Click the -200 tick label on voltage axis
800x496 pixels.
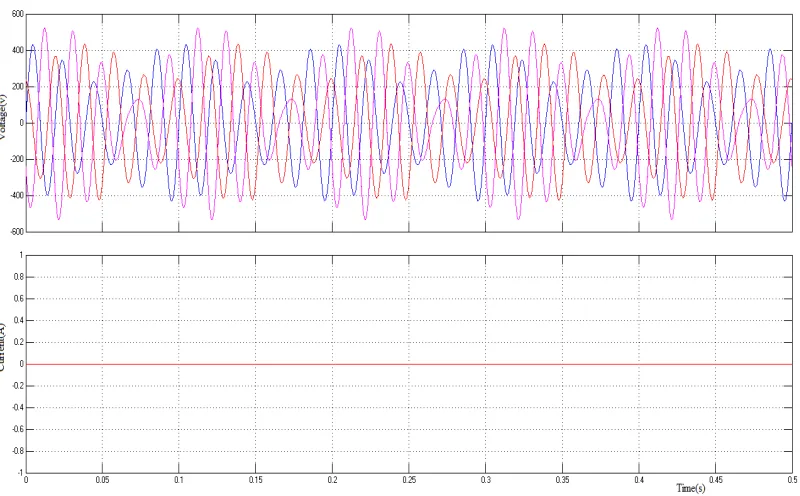coord(16,159)
